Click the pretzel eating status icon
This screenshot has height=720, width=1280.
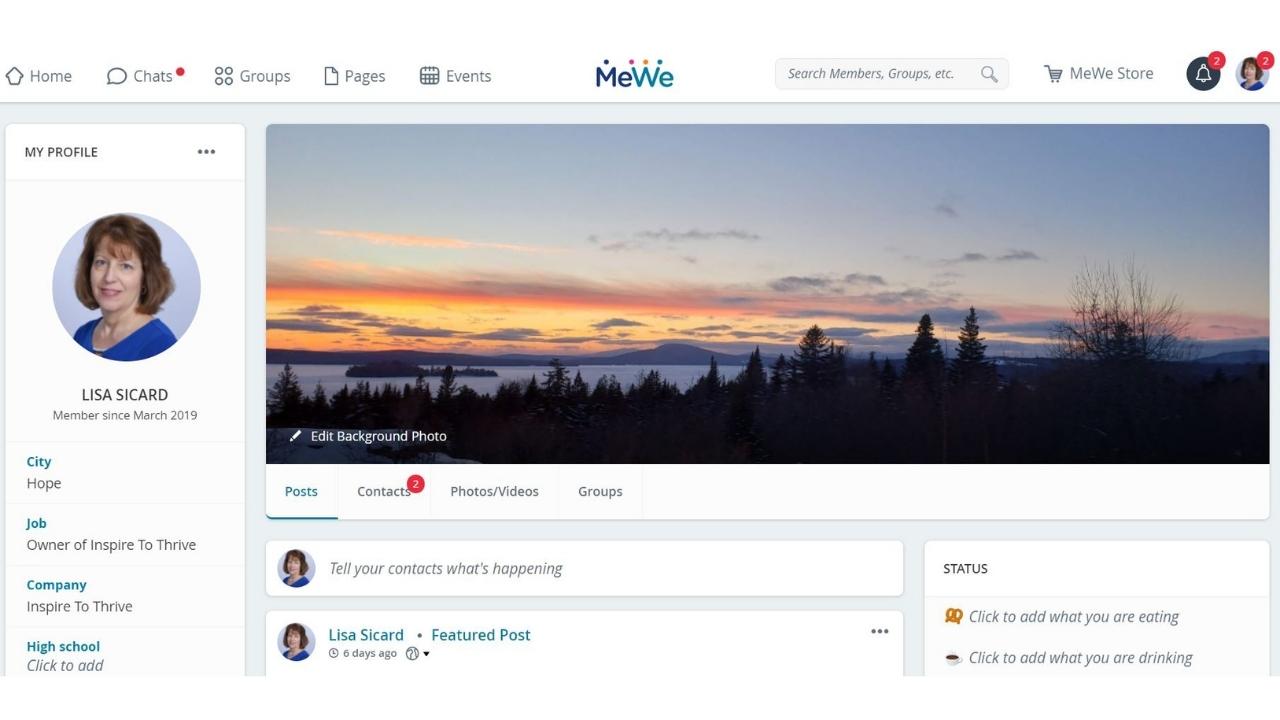(953, 616)
